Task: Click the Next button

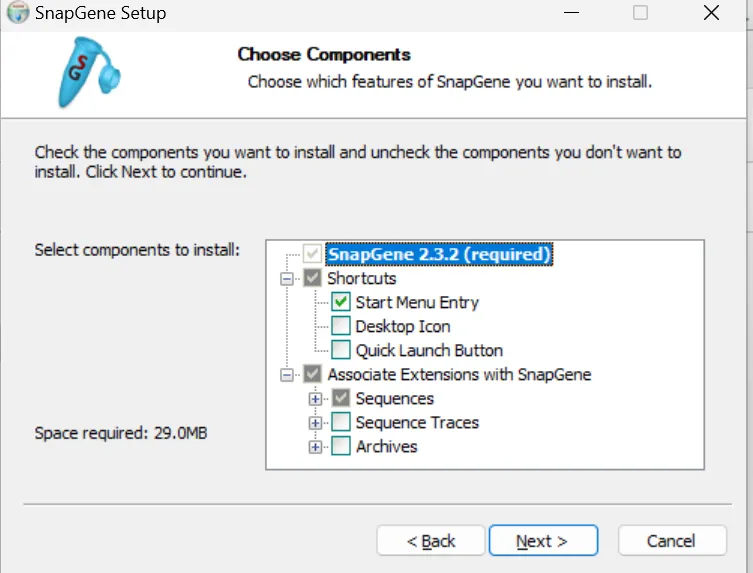Action: click(x=542, y=541)
